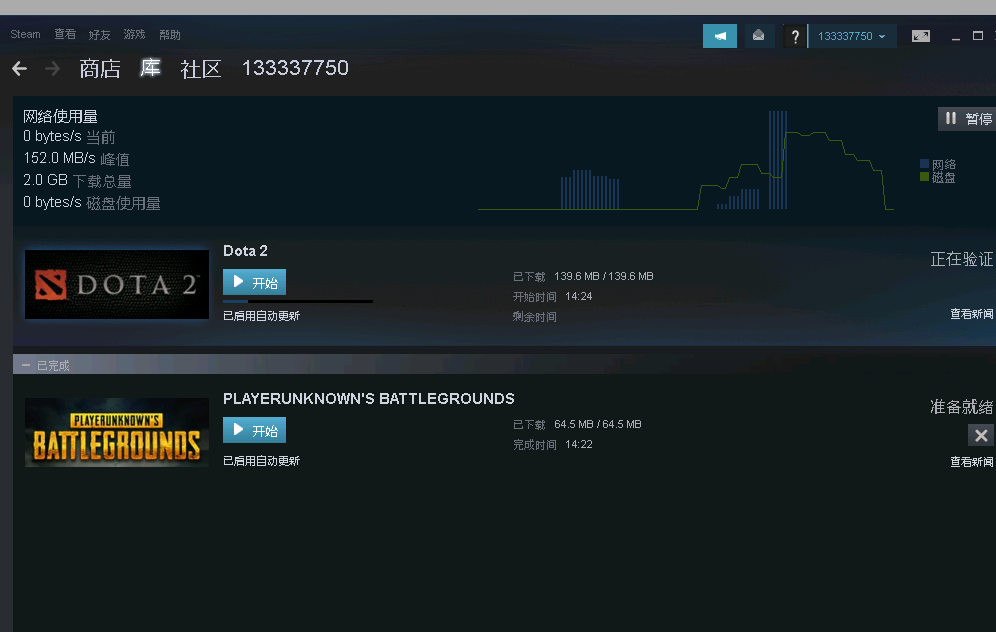996x632 pixels.
Task: Open the 查看 menu
Action: (65, 34)
